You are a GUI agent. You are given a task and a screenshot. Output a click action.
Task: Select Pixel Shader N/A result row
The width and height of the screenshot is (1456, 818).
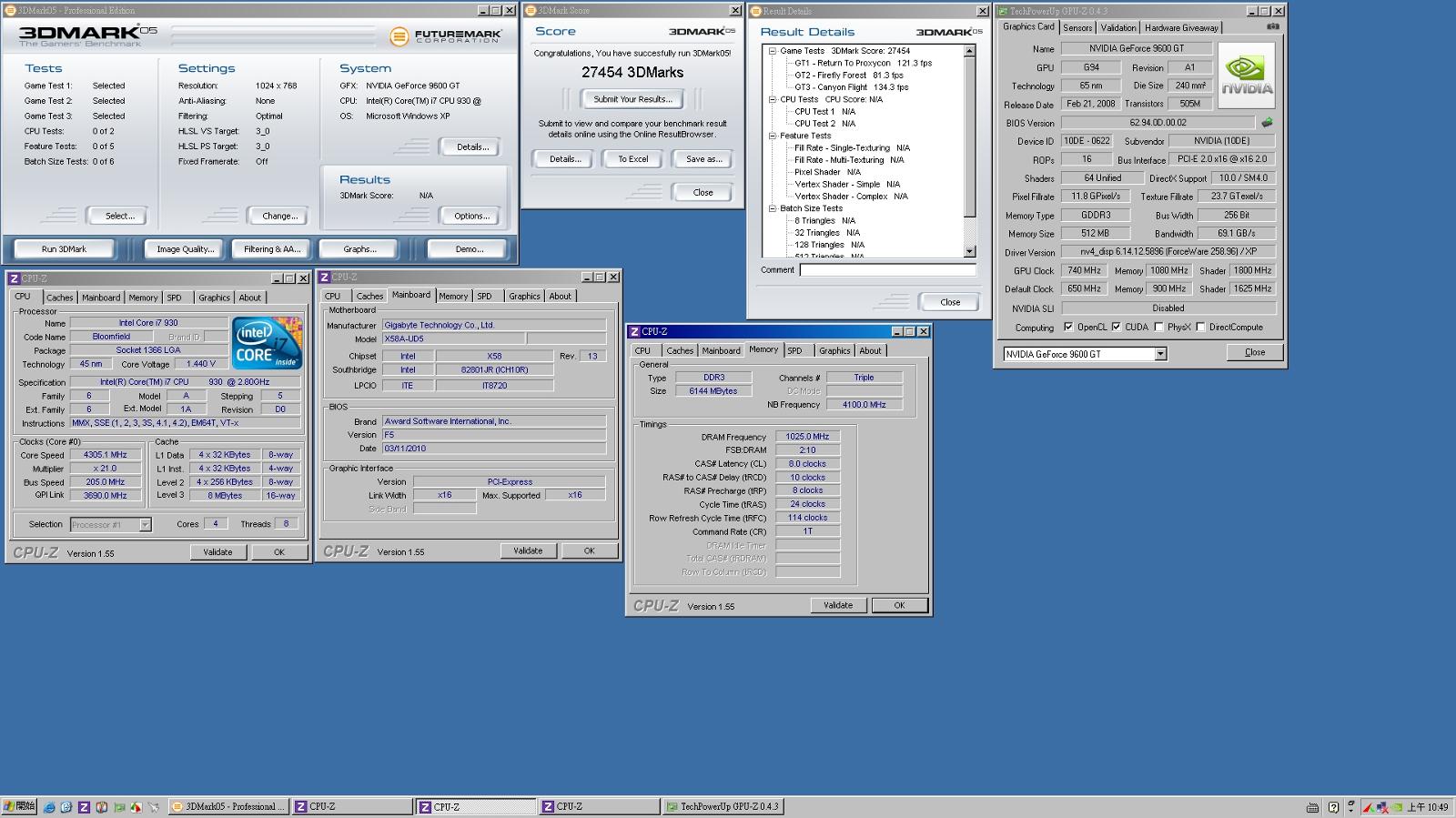827,172
